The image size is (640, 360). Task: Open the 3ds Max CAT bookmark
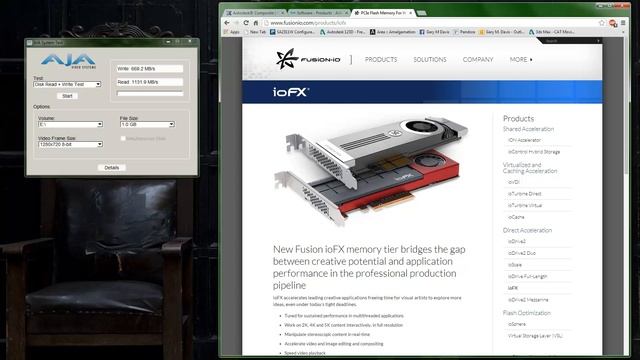[551, 32]
